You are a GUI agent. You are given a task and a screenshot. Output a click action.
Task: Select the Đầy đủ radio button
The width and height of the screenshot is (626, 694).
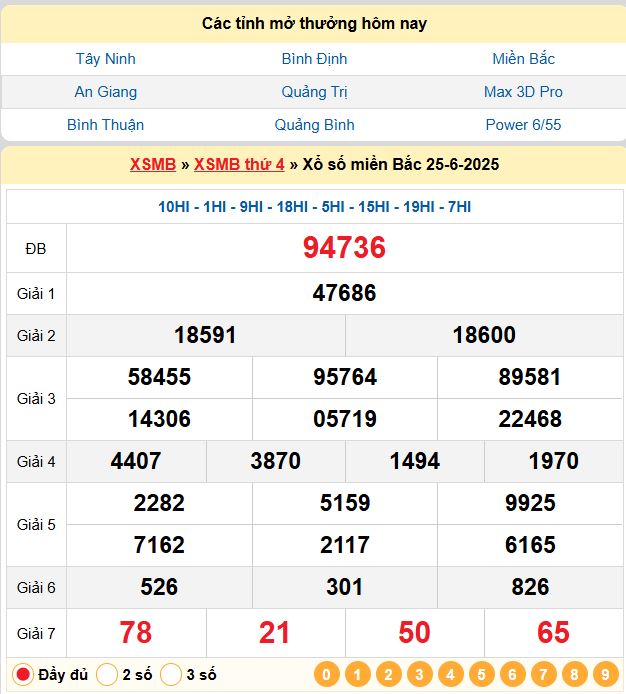click(x=23, y=675)
